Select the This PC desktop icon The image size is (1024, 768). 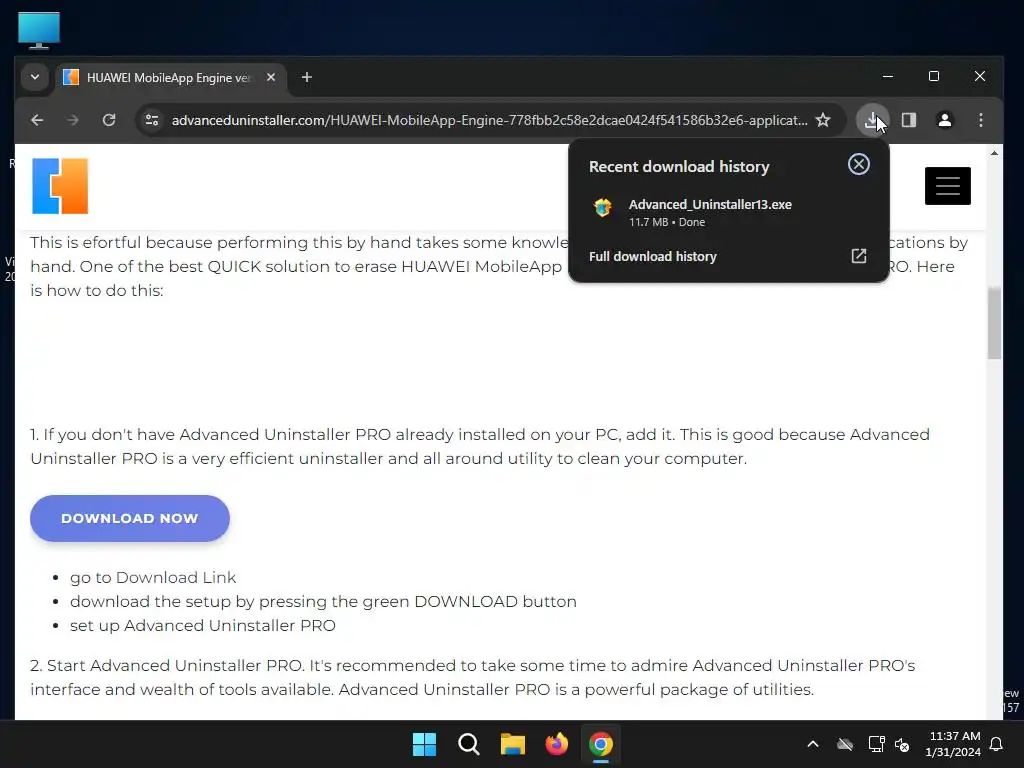point(39,30)
